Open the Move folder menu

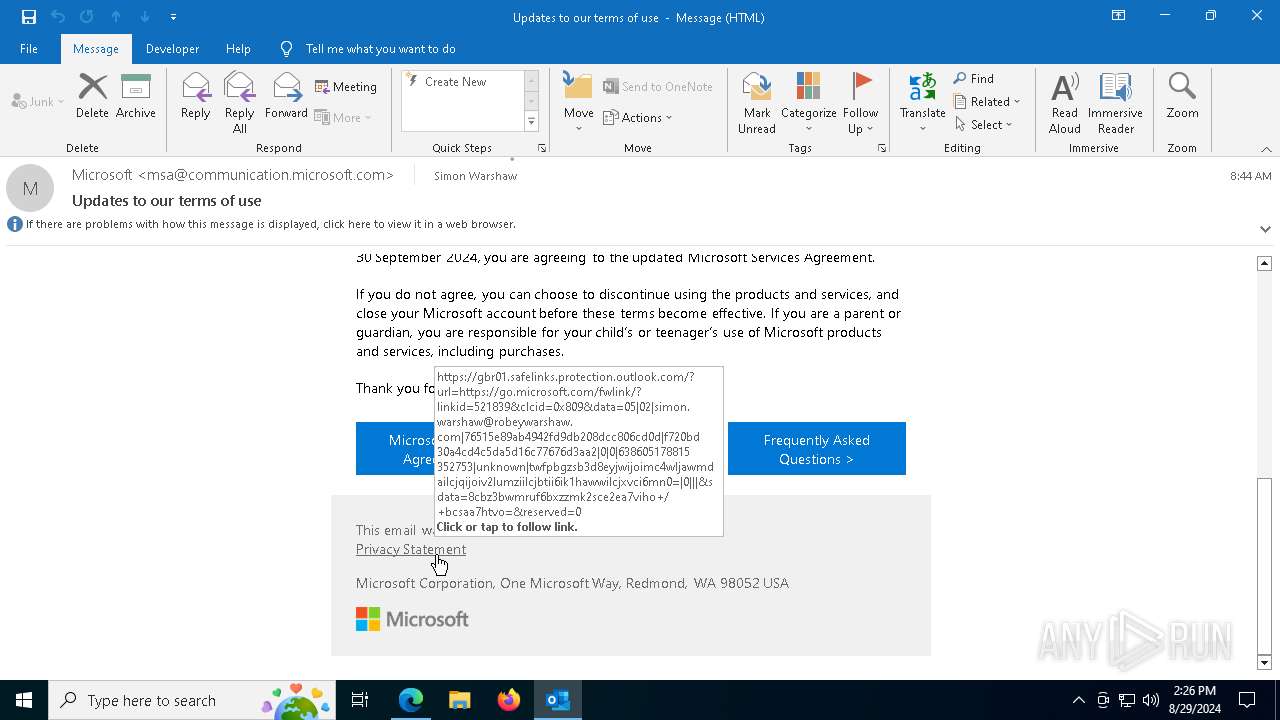[578, 102]
